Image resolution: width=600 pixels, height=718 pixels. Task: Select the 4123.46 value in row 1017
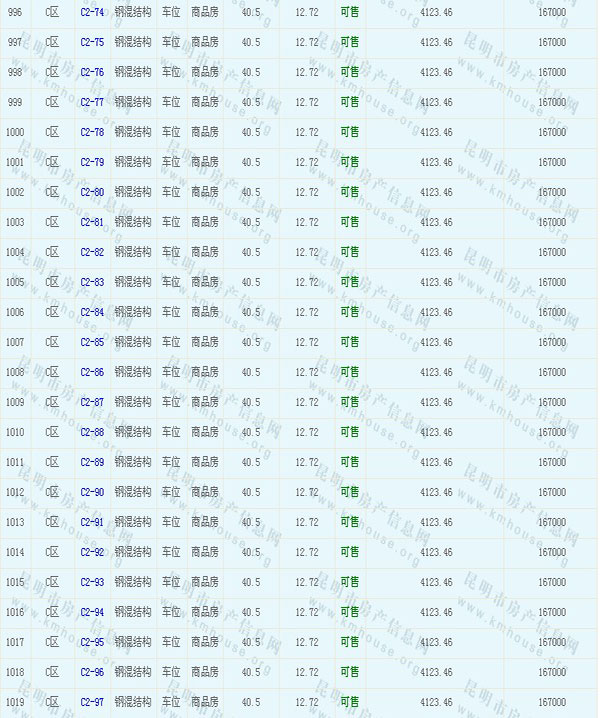[436, 643]
